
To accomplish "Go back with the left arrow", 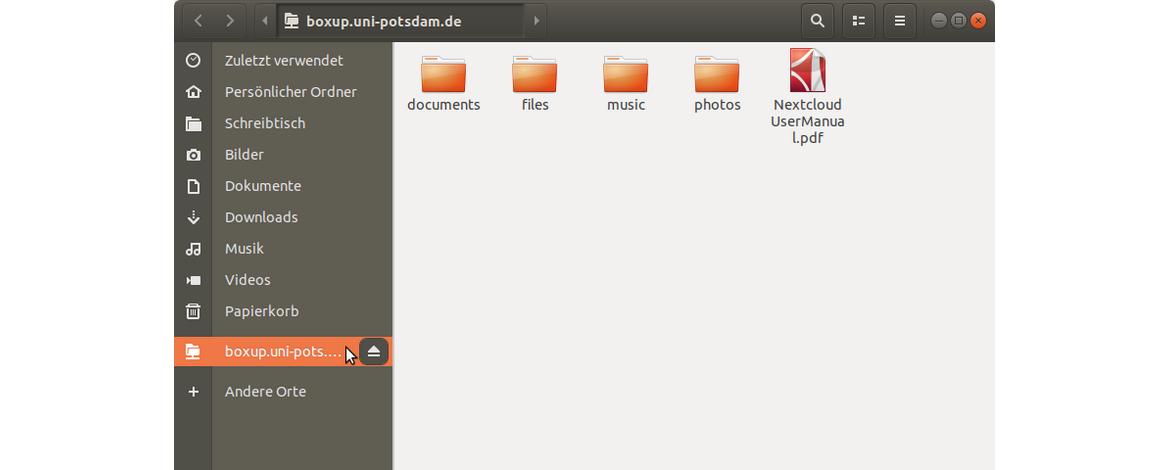I will 198,20.
